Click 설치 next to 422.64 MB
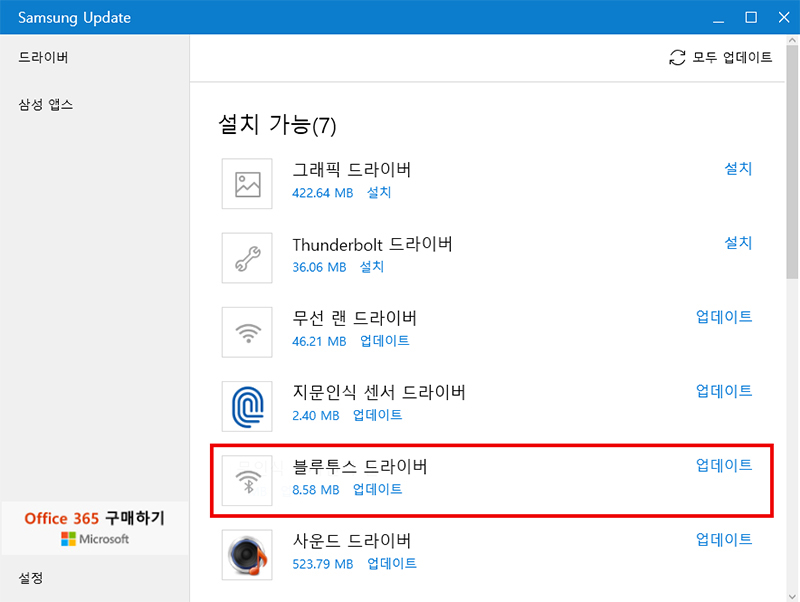The height and width of the screenshot is (602, 800). tap(379, 193)
